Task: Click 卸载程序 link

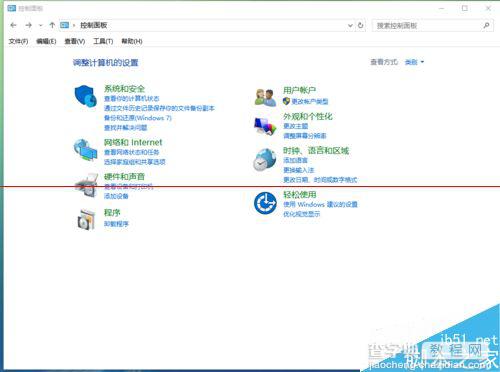Action: [x=116, y=224]
